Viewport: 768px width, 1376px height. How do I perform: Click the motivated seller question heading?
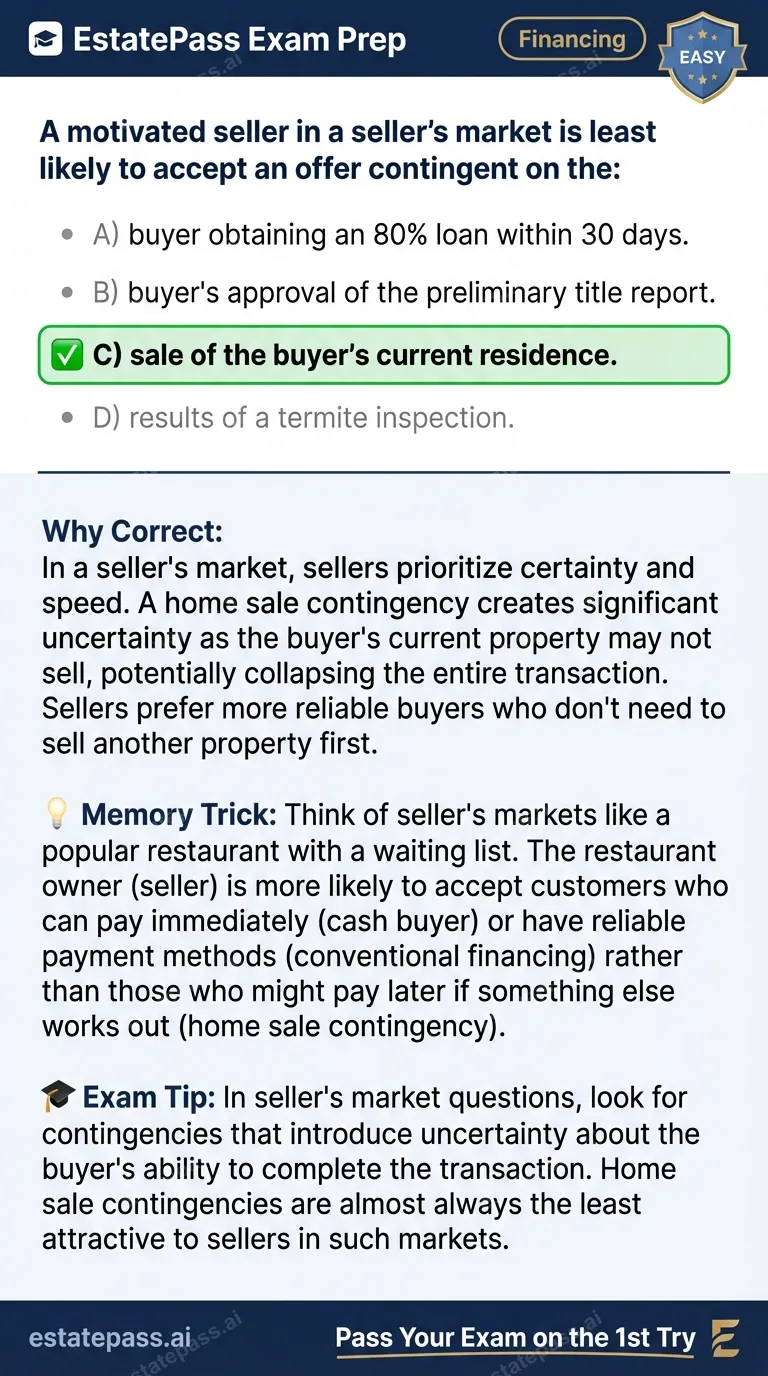point(347,150)
